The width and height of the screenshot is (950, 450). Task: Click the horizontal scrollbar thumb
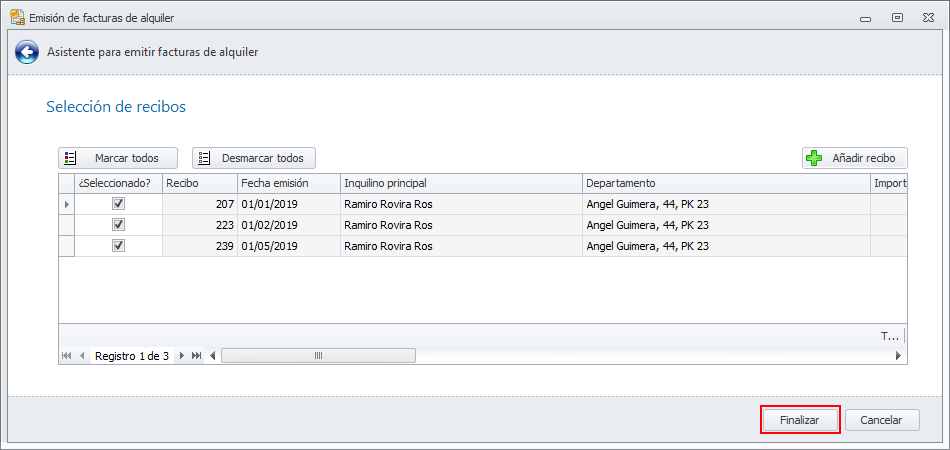click(x=319, y=356)
